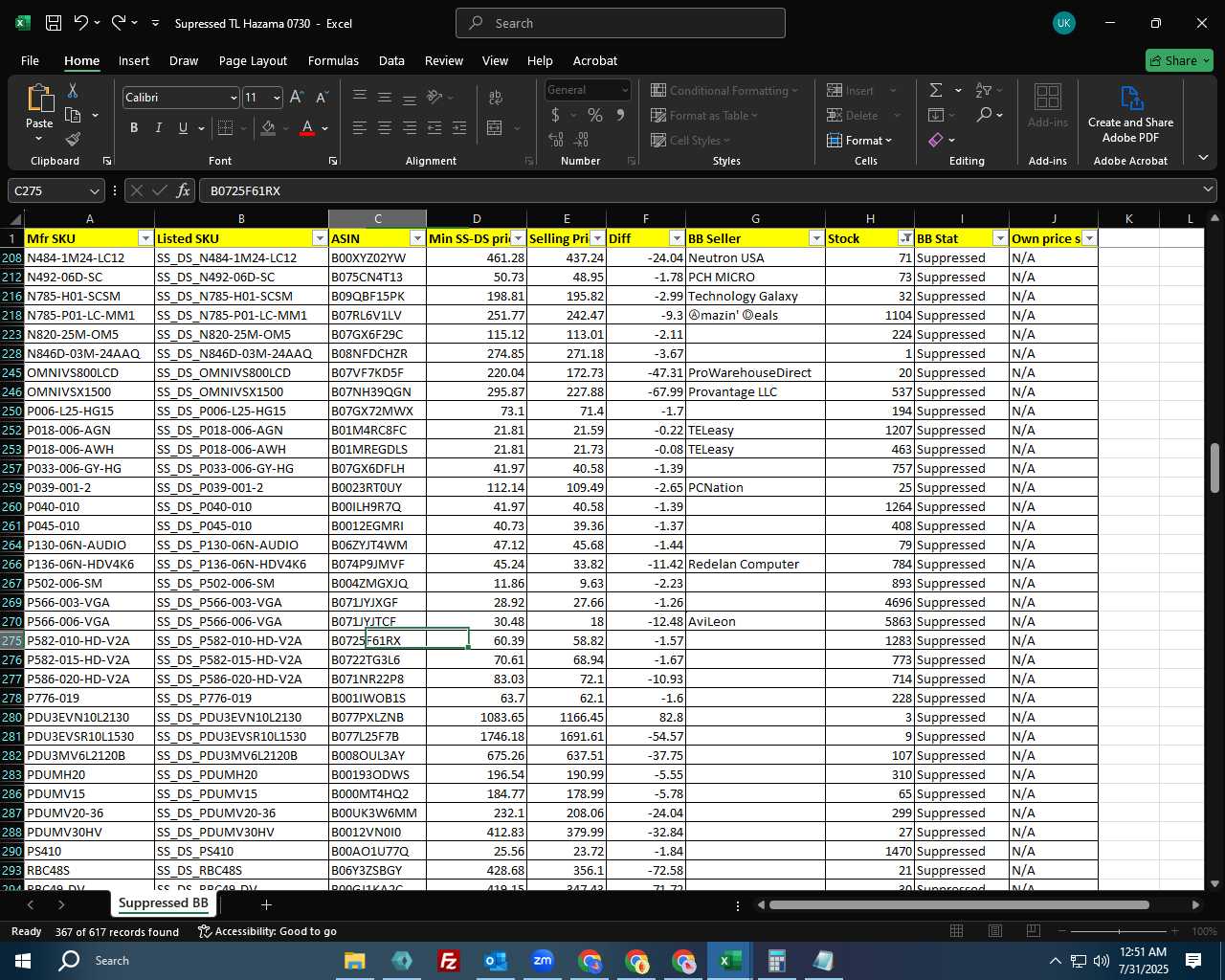Toggle Bold formatting
This screenshot has width=1225, height=980.
click(x=134, y=128)
